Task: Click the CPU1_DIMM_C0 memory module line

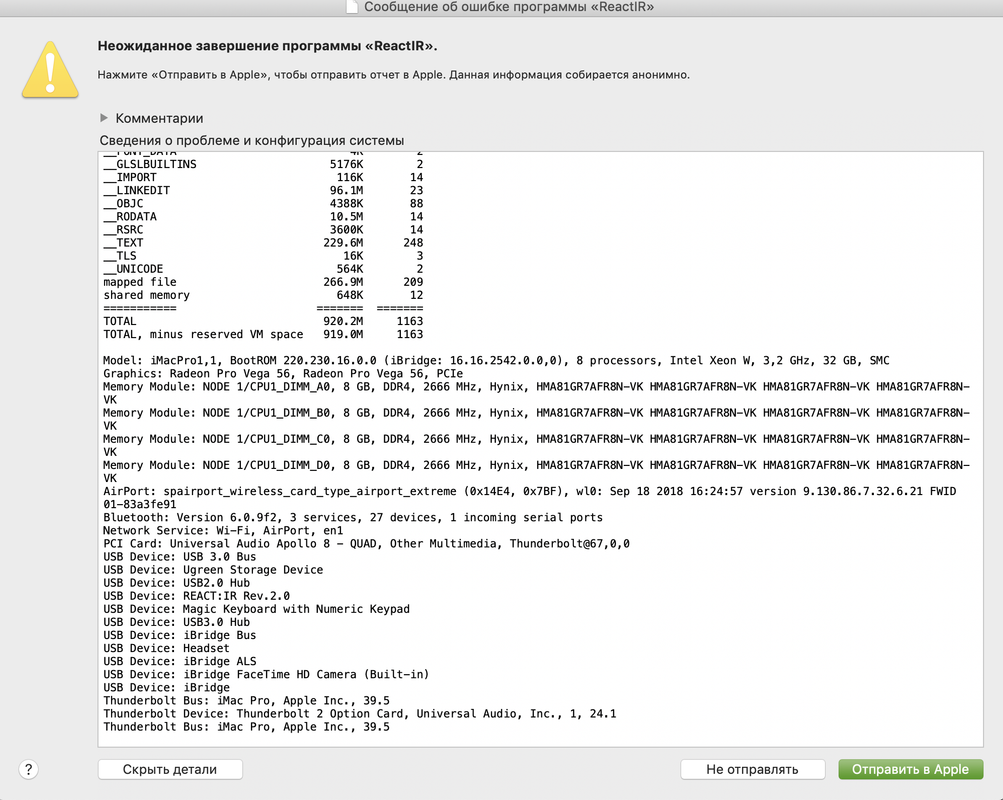Action: (x=536, y=446)
